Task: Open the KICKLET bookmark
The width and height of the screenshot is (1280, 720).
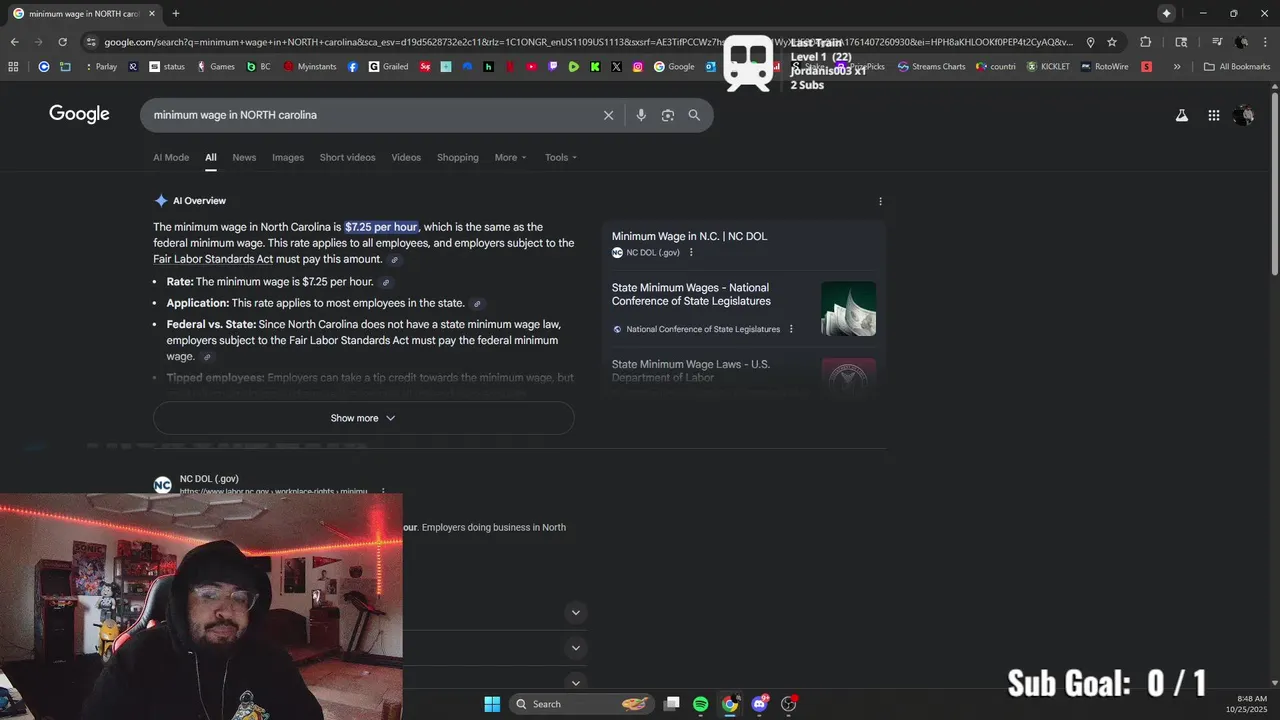Action: [x=1047, y=67]
